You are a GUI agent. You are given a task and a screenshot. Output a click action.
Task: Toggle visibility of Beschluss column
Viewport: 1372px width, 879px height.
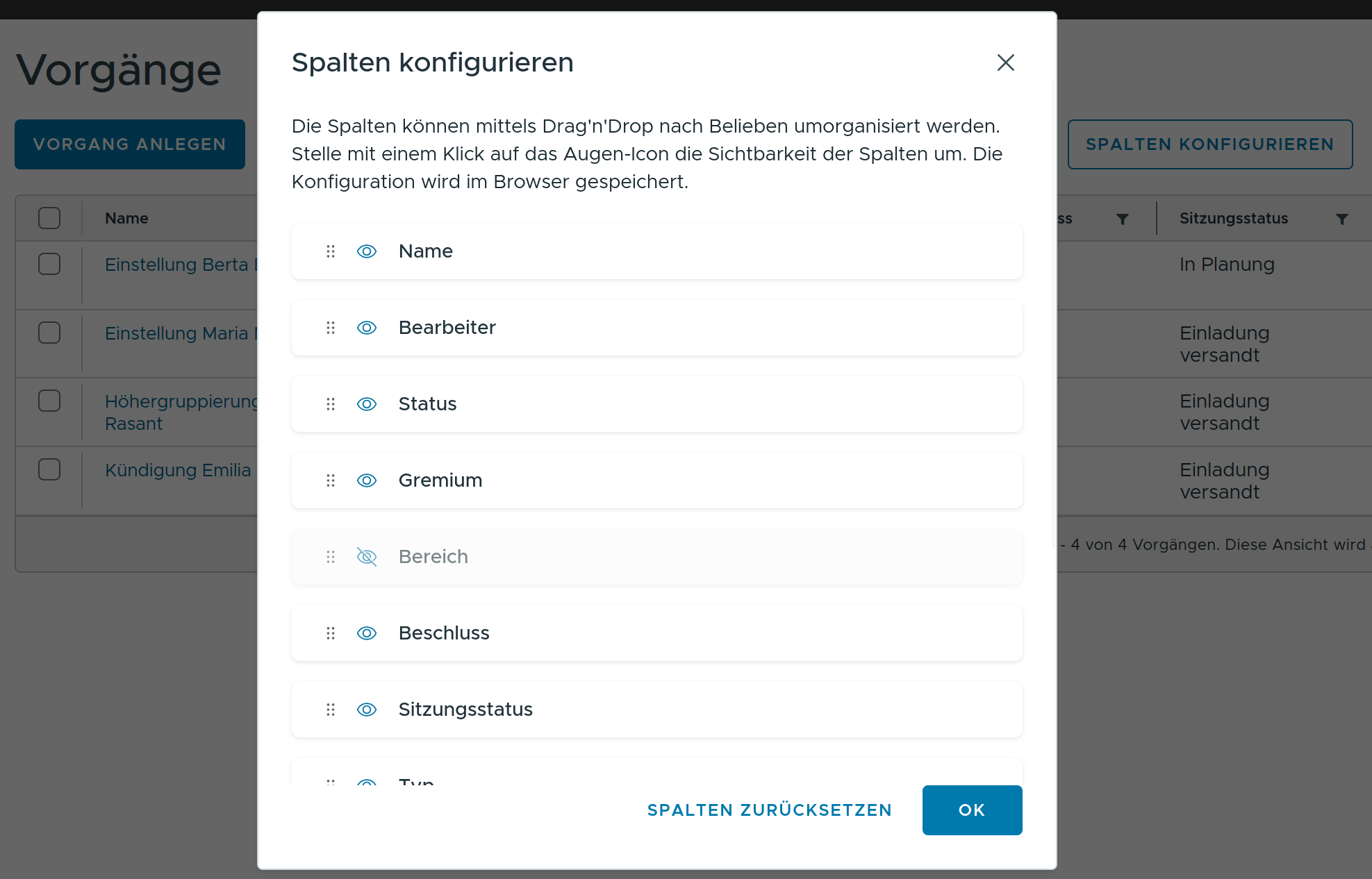(367, 633)
